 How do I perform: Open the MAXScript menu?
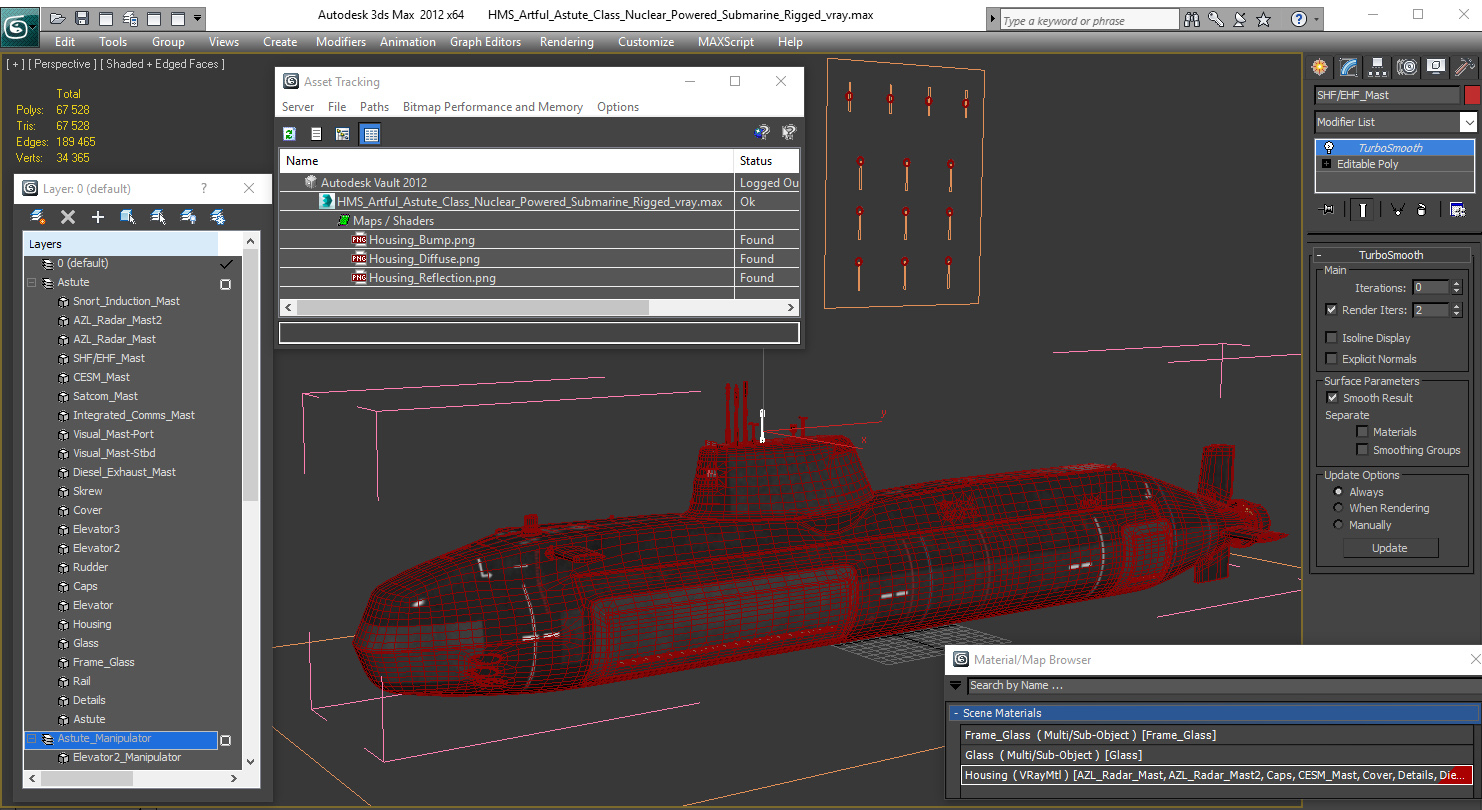click(726, 42)
